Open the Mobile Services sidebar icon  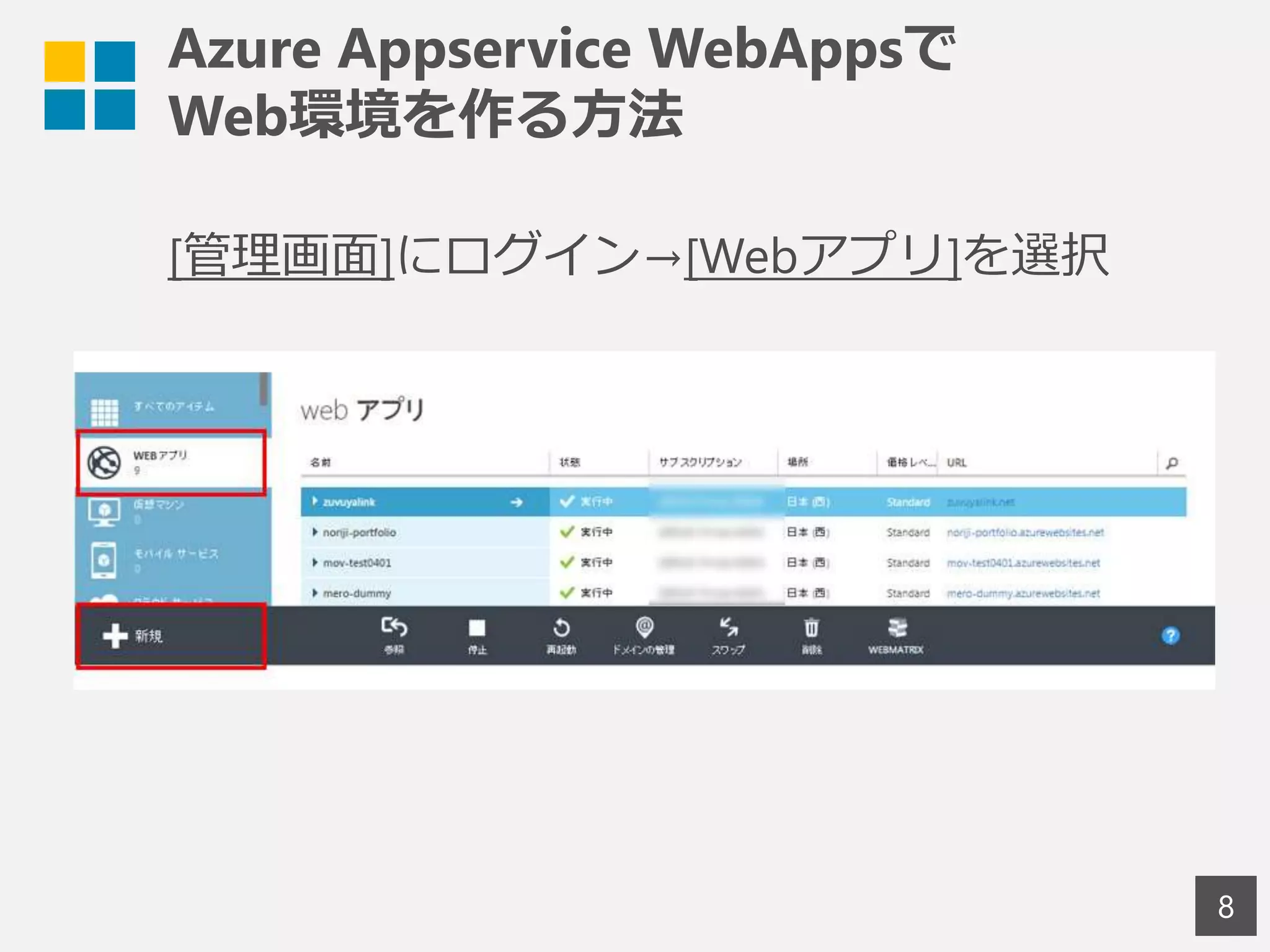pos(104,560)
